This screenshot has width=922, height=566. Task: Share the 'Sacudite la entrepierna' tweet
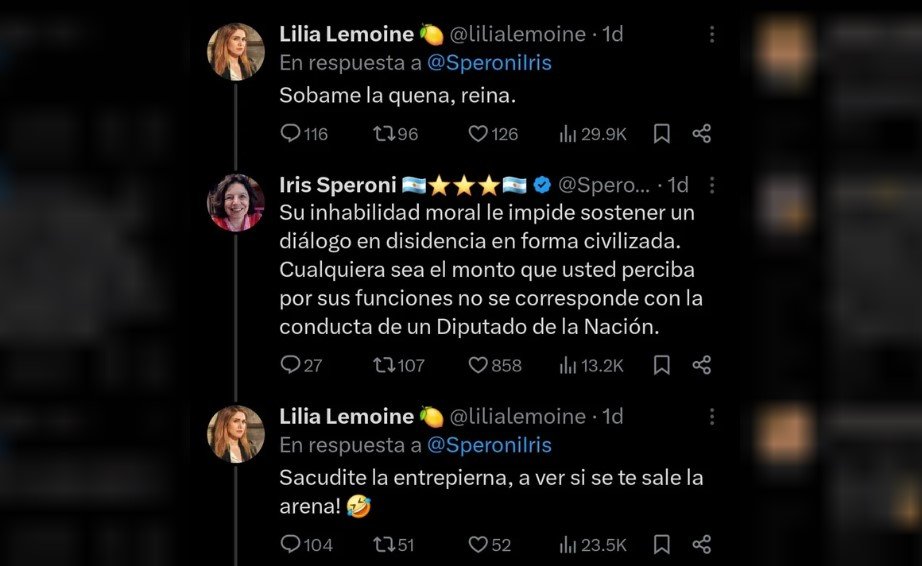[702, 544]
